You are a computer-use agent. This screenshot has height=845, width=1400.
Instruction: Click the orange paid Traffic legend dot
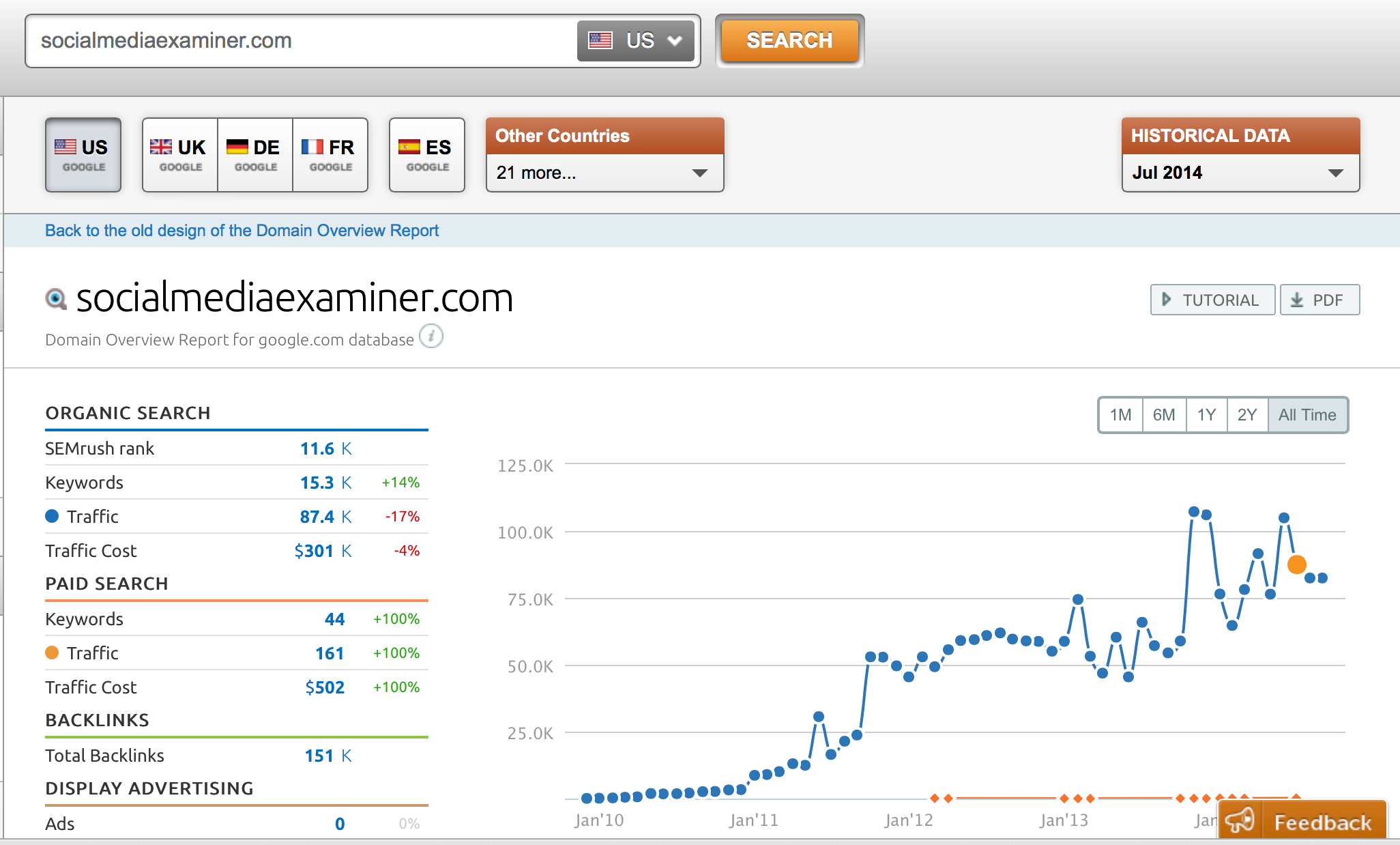coord(52,653)
